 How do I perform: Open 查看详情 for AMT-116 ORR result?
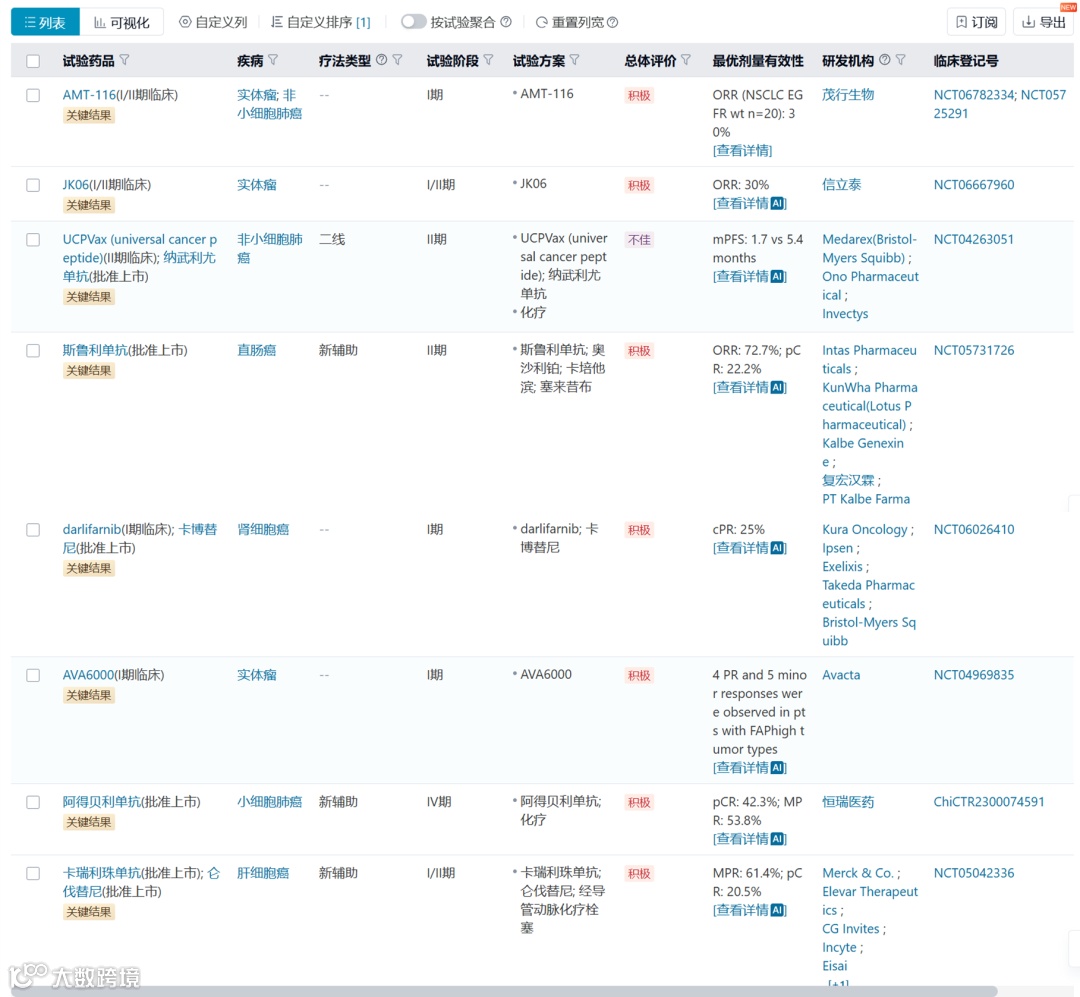tap(742, 150)
